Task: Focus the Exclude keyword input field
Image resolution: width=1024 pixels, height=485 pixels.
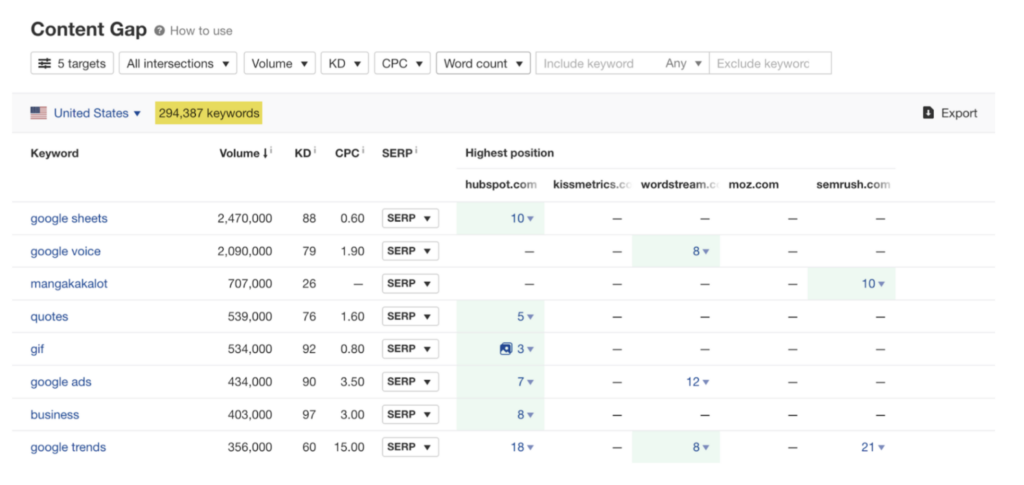Action: [770, 63]
